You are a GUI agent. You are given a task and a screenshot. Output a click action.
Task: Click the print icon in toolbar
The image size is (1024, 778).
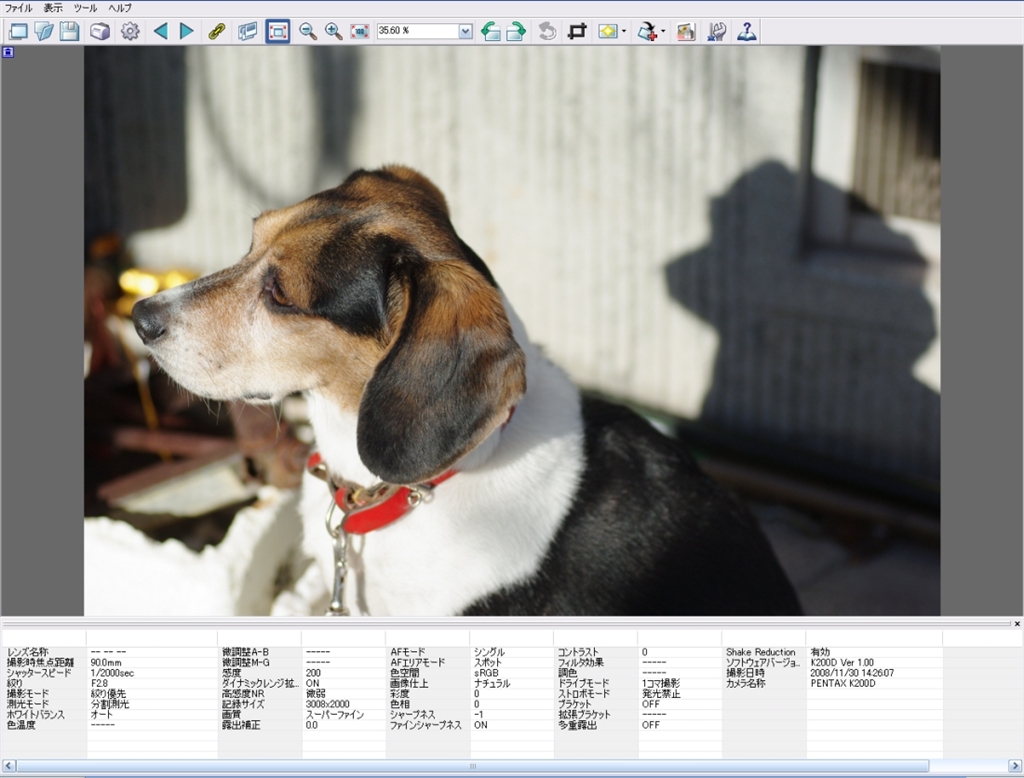[100, 31]
